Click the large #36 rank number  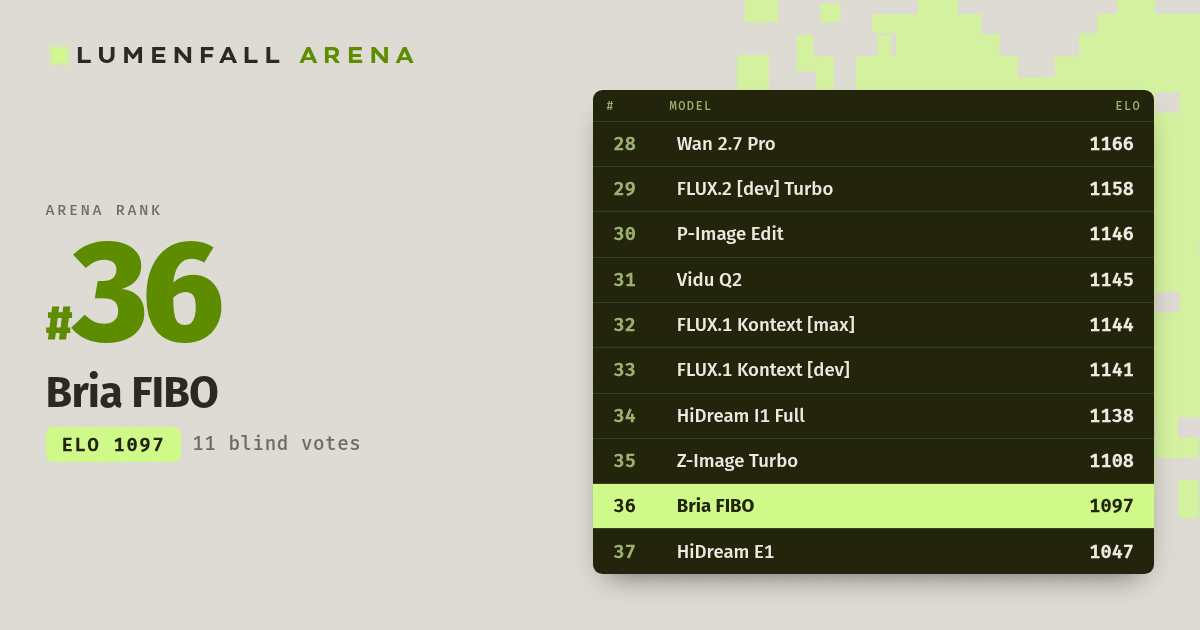(x=134, y=293)
